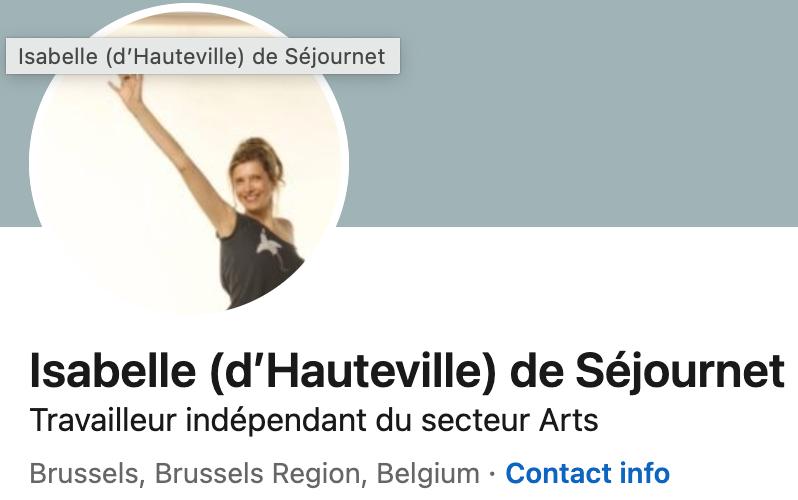The height and width of the screenshot is (500, 798).
Task: Click the dot separator before Contact info
Action: tap(492, 475)
